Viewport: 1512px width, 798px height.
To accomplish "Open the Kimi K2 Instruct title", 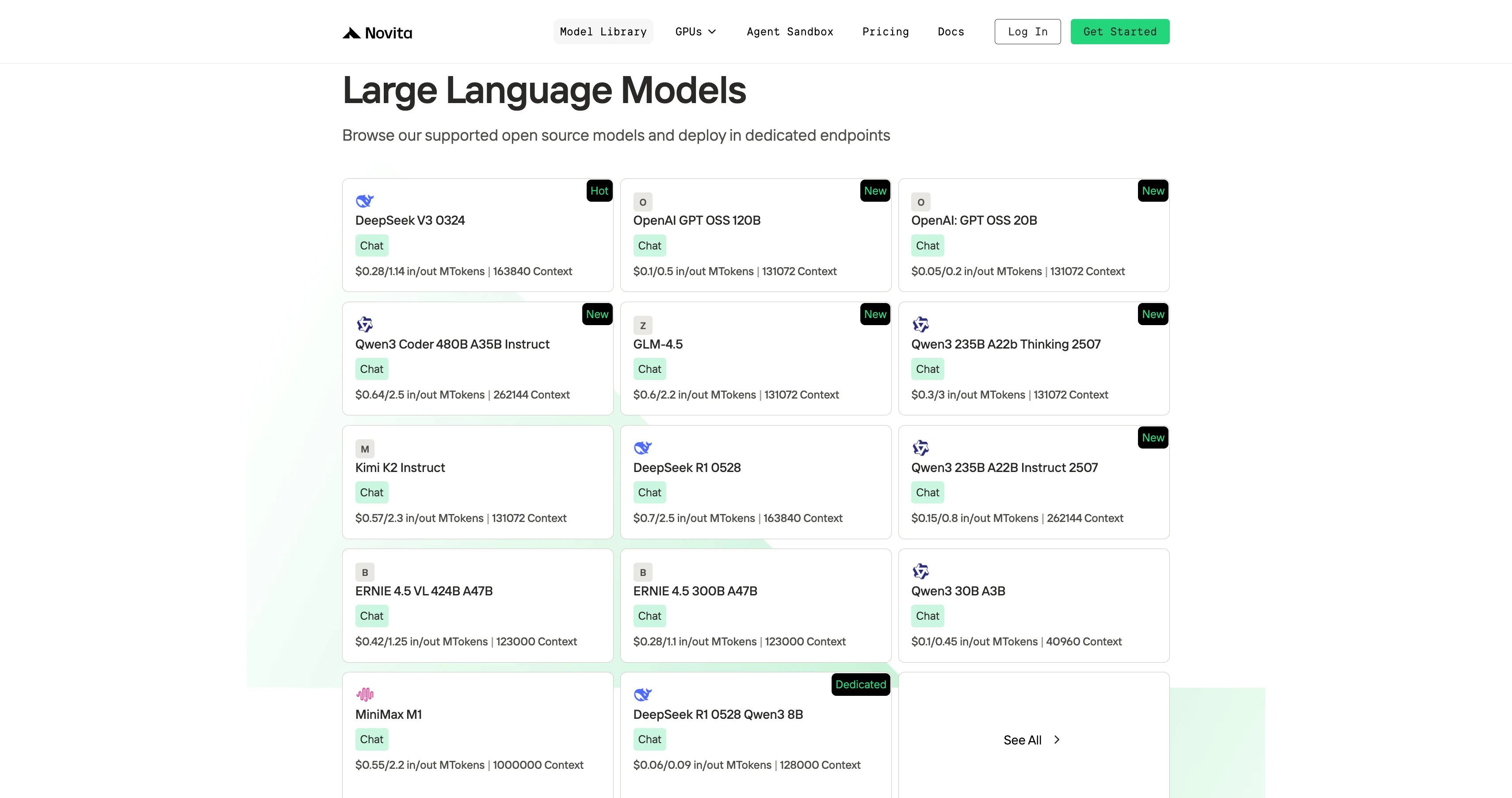I will 400,468.
